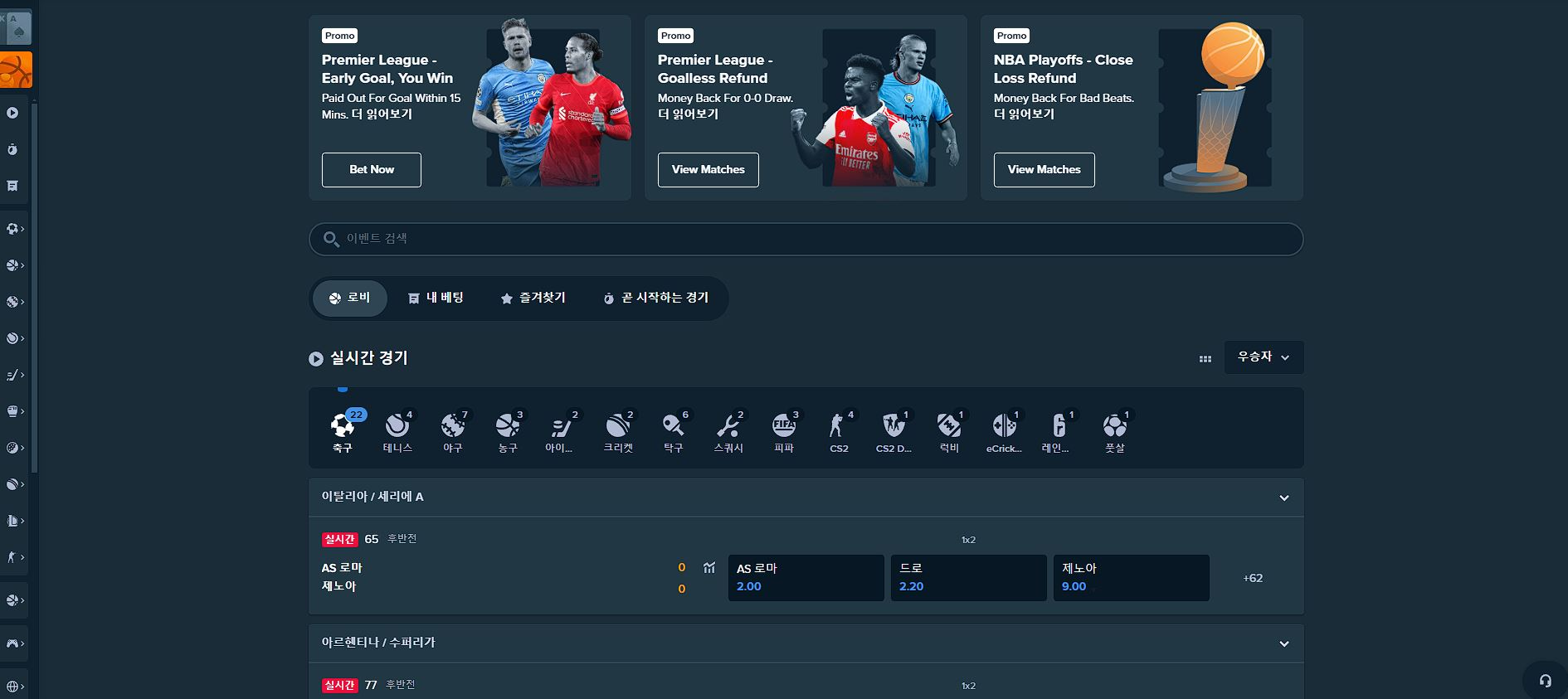Select 스쿼시 squash live sport icon

coord(728,432)
